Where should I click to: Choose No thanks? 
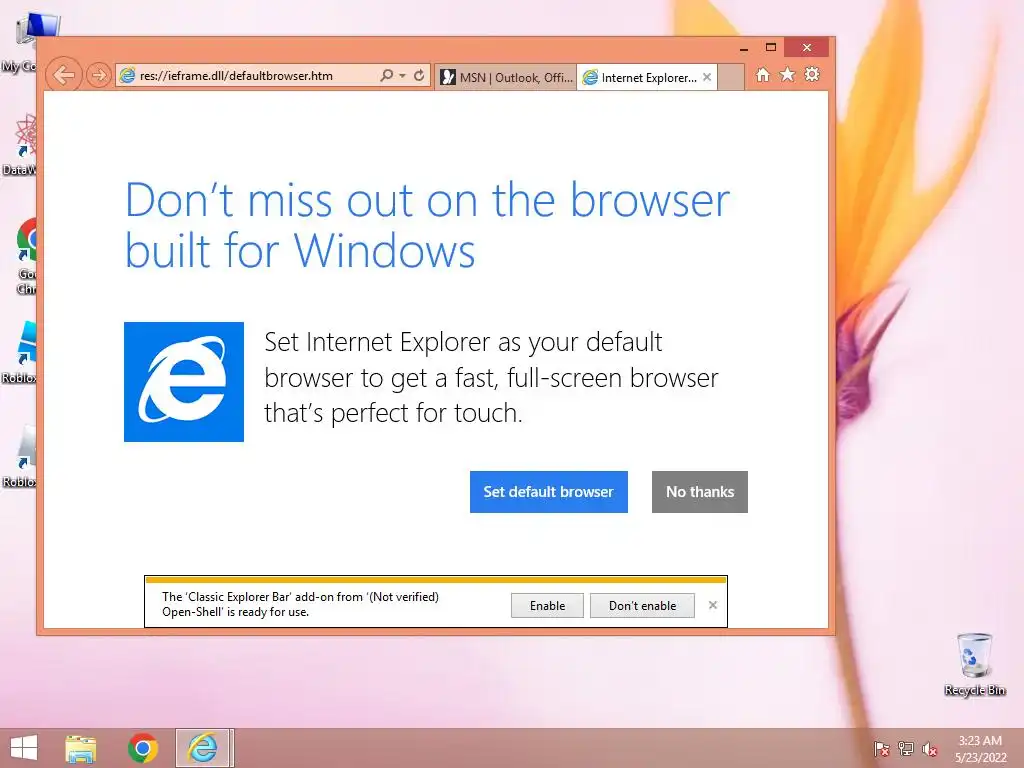699,492
